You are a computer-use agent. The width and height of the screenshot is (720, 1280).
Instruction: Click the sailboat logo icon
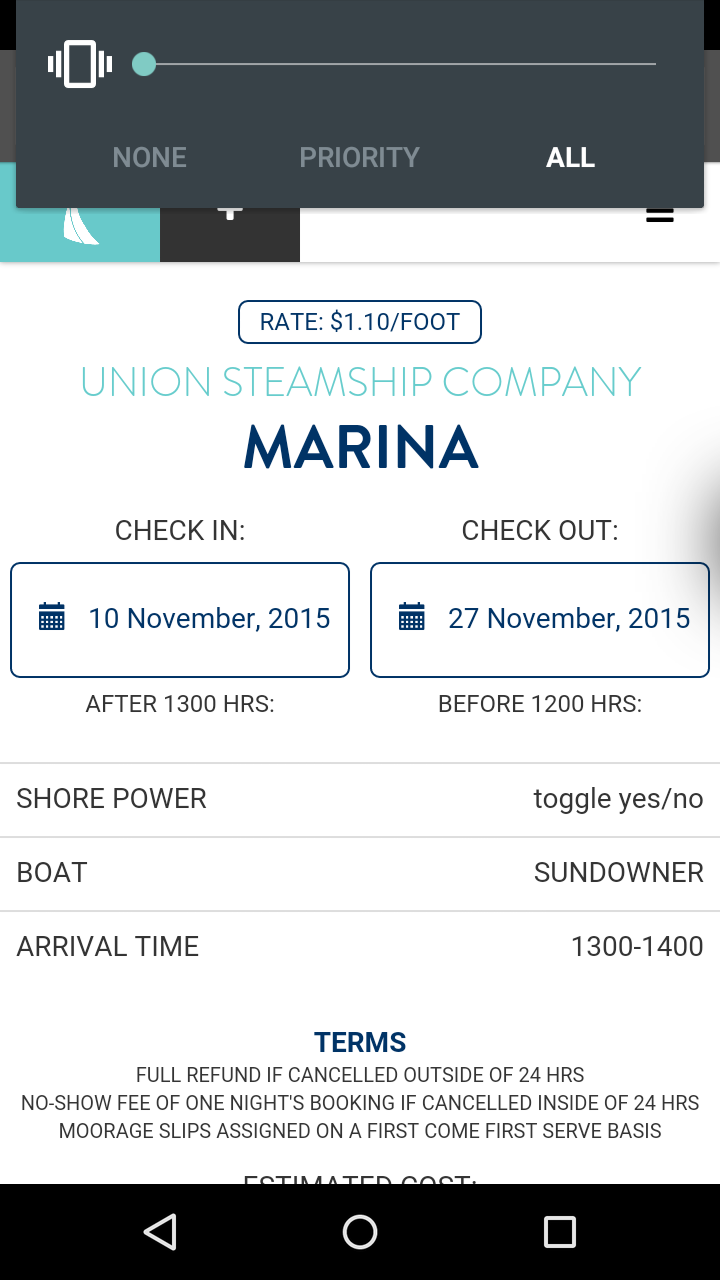pos(80,226)
